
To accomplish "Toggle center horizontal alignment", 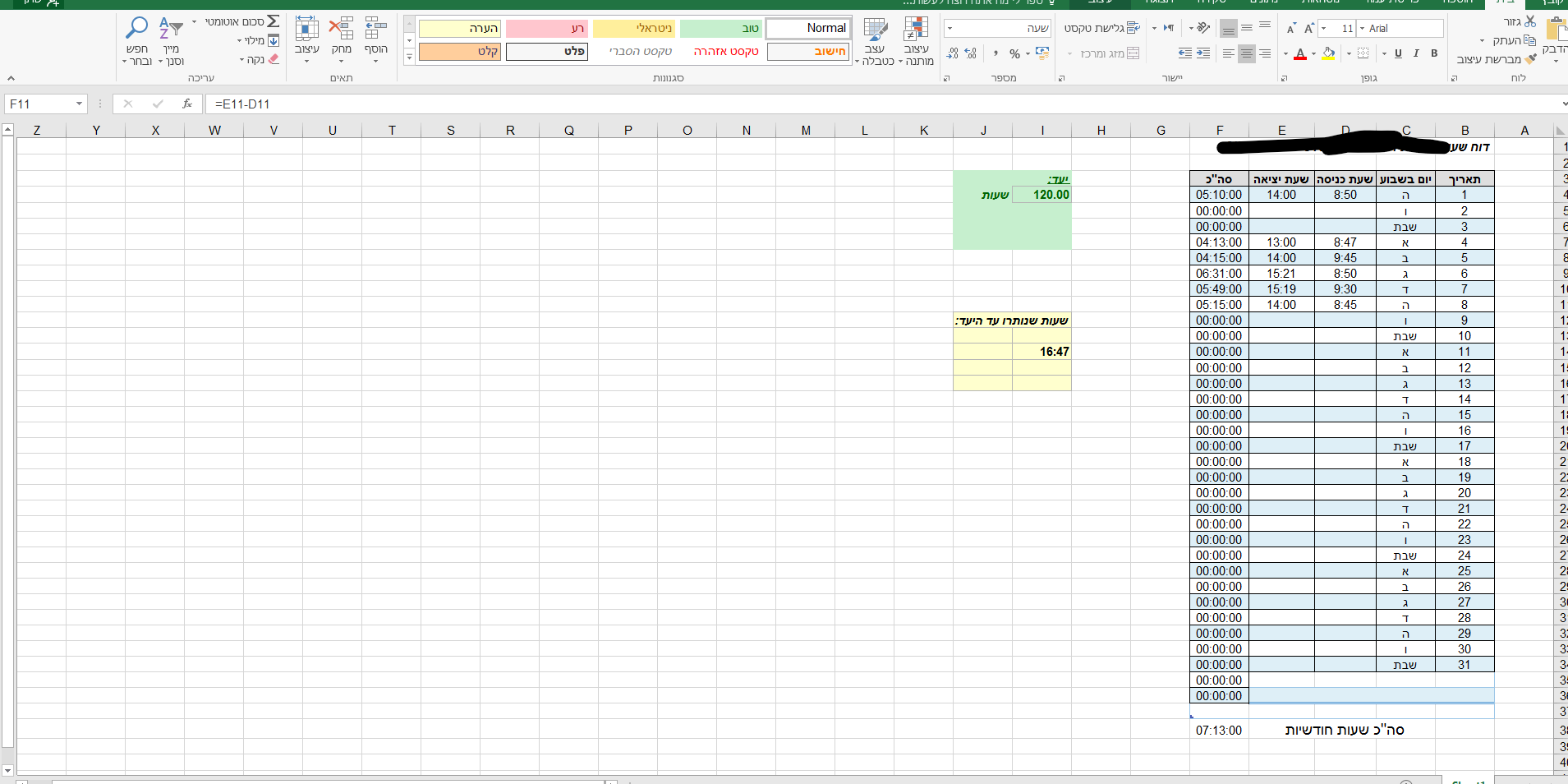I will tap(1247, 53).
